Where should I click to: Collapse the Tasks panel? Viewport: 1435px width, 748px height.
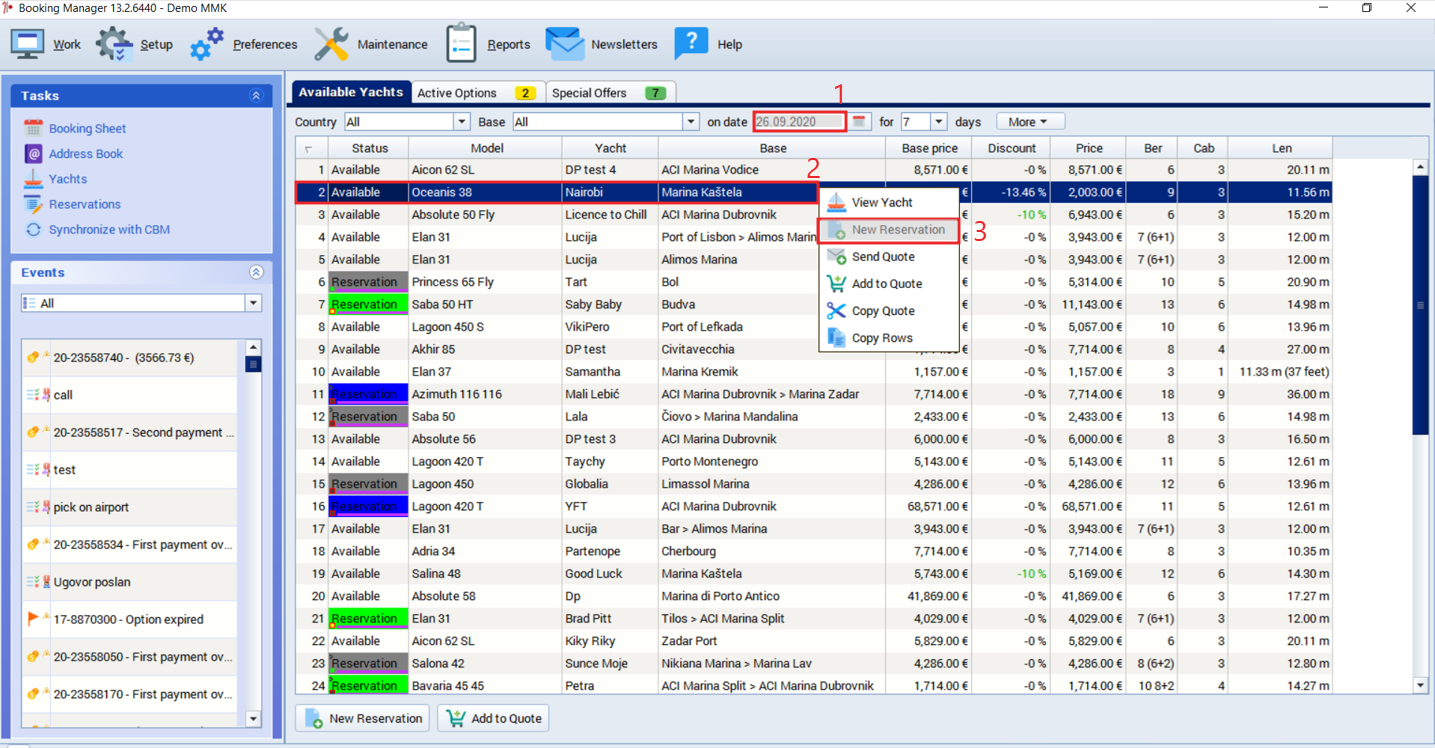256,96
